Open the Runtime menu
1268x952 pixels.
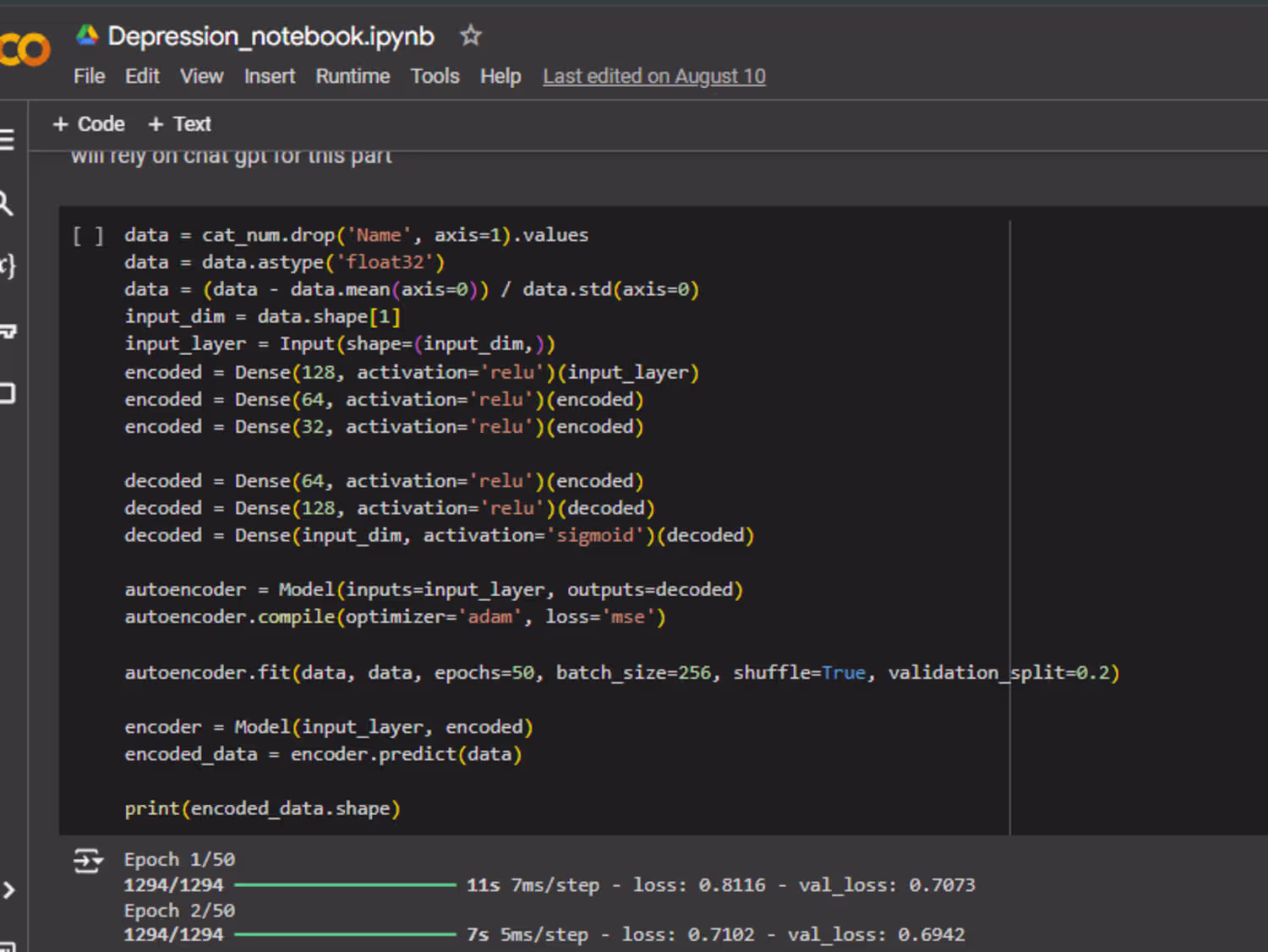[353, 76]
